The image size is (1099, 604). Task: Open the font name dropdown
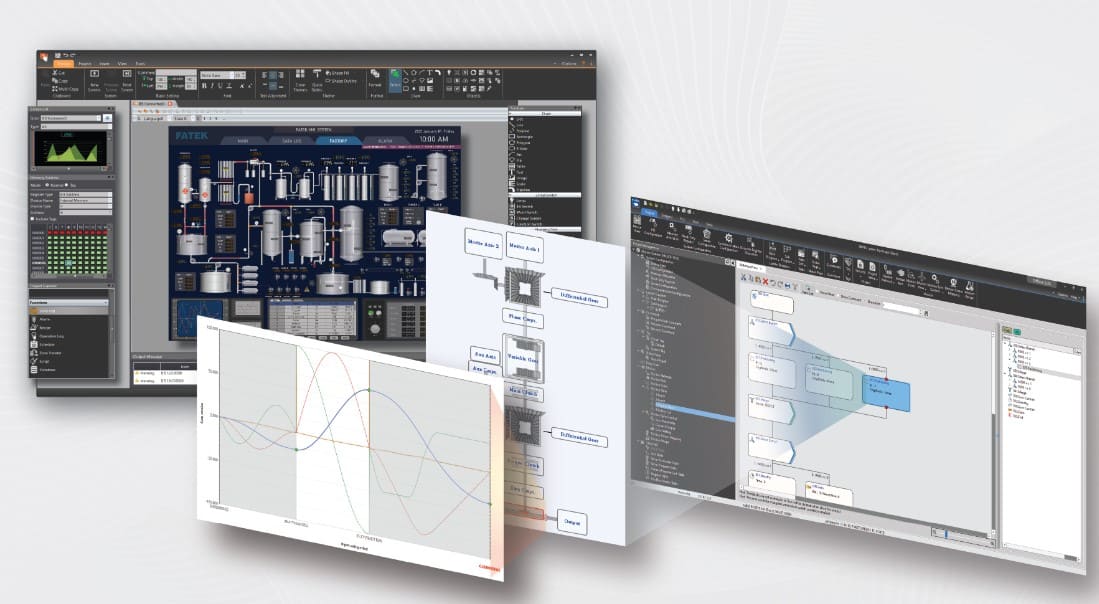tap(216, 75)
